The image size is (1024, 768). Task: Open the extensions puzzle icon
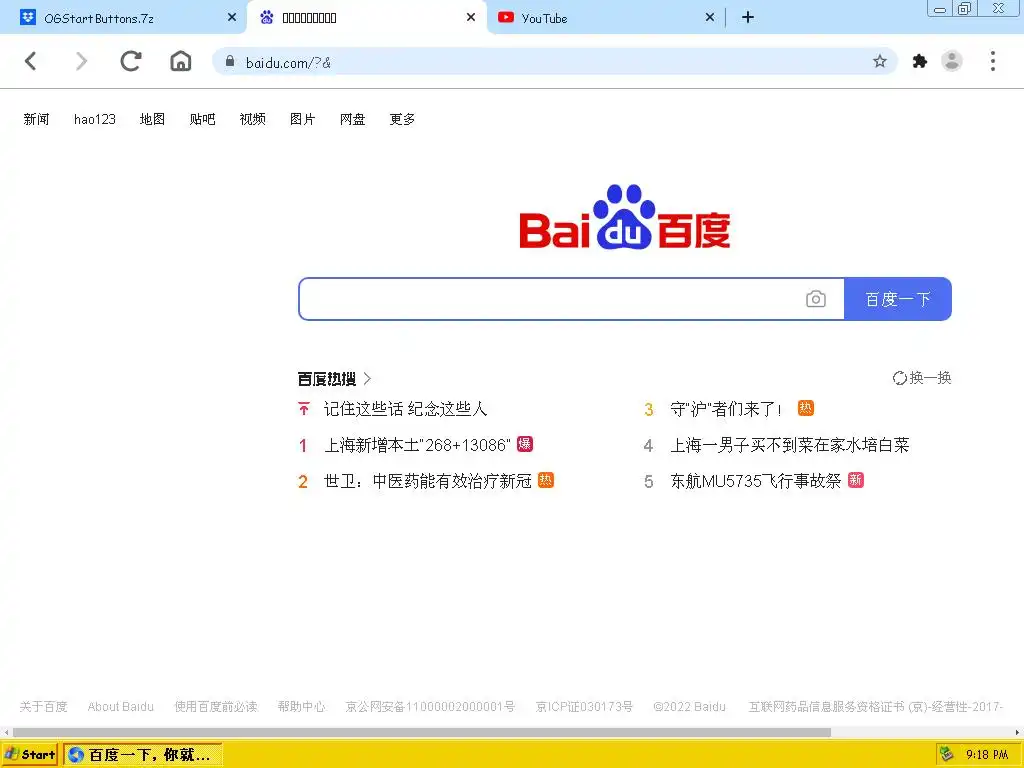tap(920, 61)
